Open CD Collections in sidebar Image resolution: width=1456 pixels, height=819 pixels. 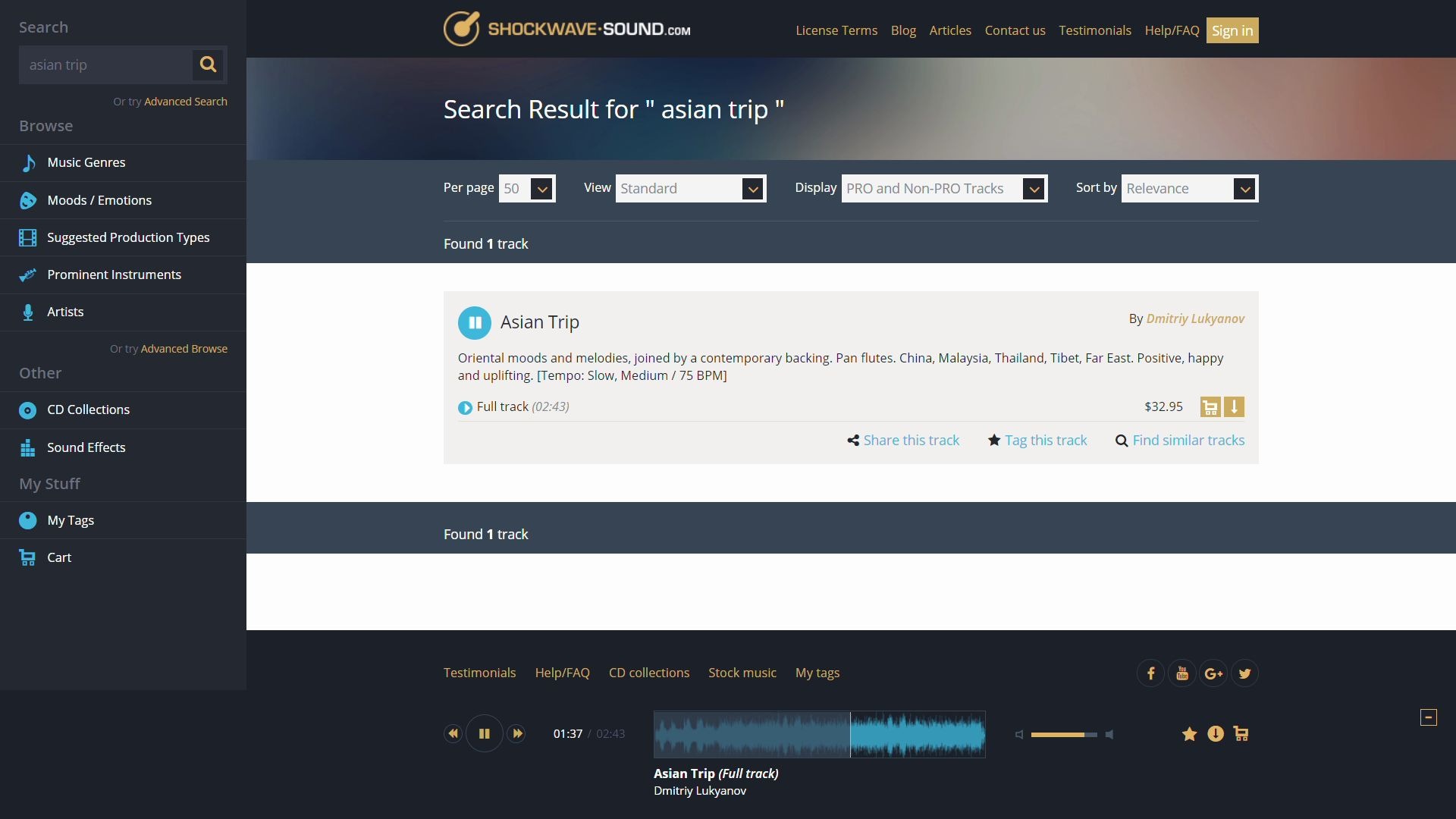tap(88, 409)
